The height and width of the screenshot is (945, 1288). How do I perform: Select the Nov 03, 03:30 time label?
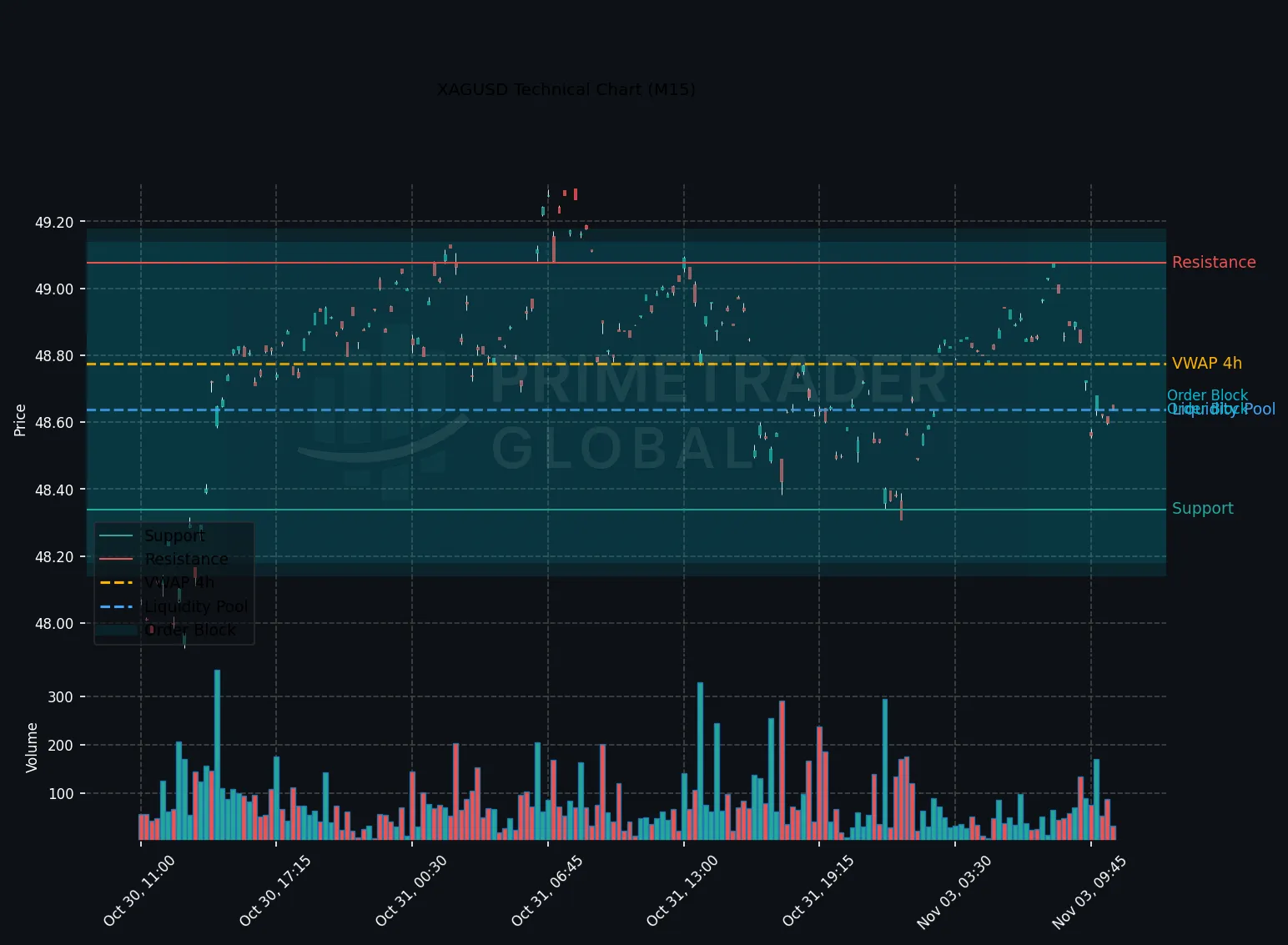point(953,892)
